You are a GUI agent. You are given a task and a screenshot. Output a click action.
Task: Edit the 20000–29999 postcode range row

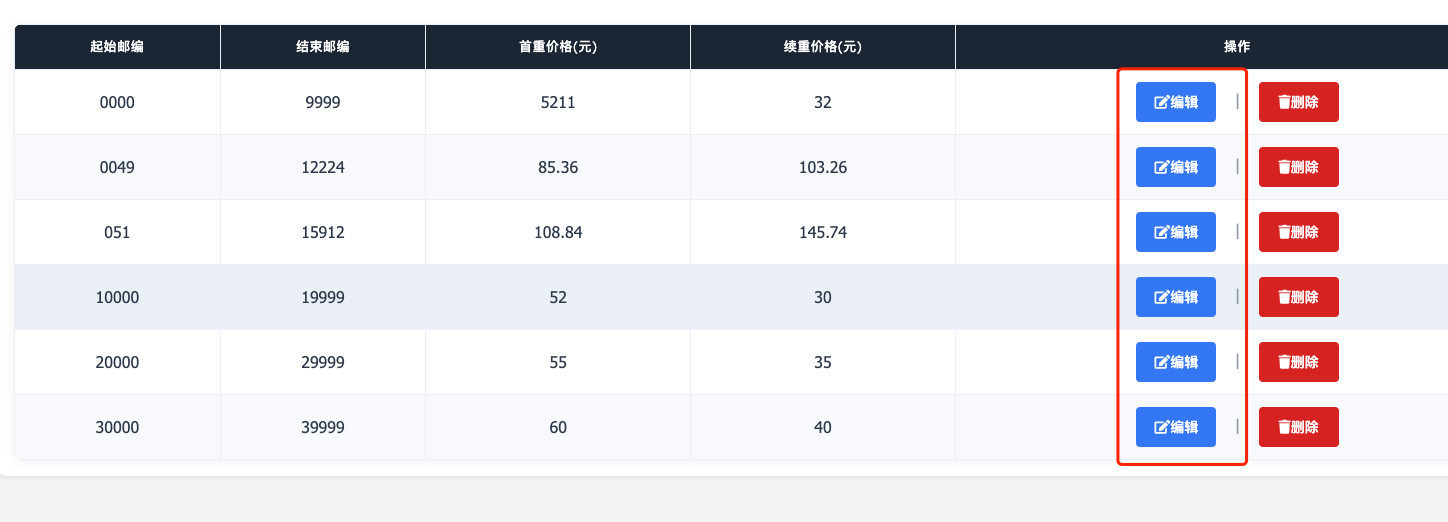[1175, 362]
